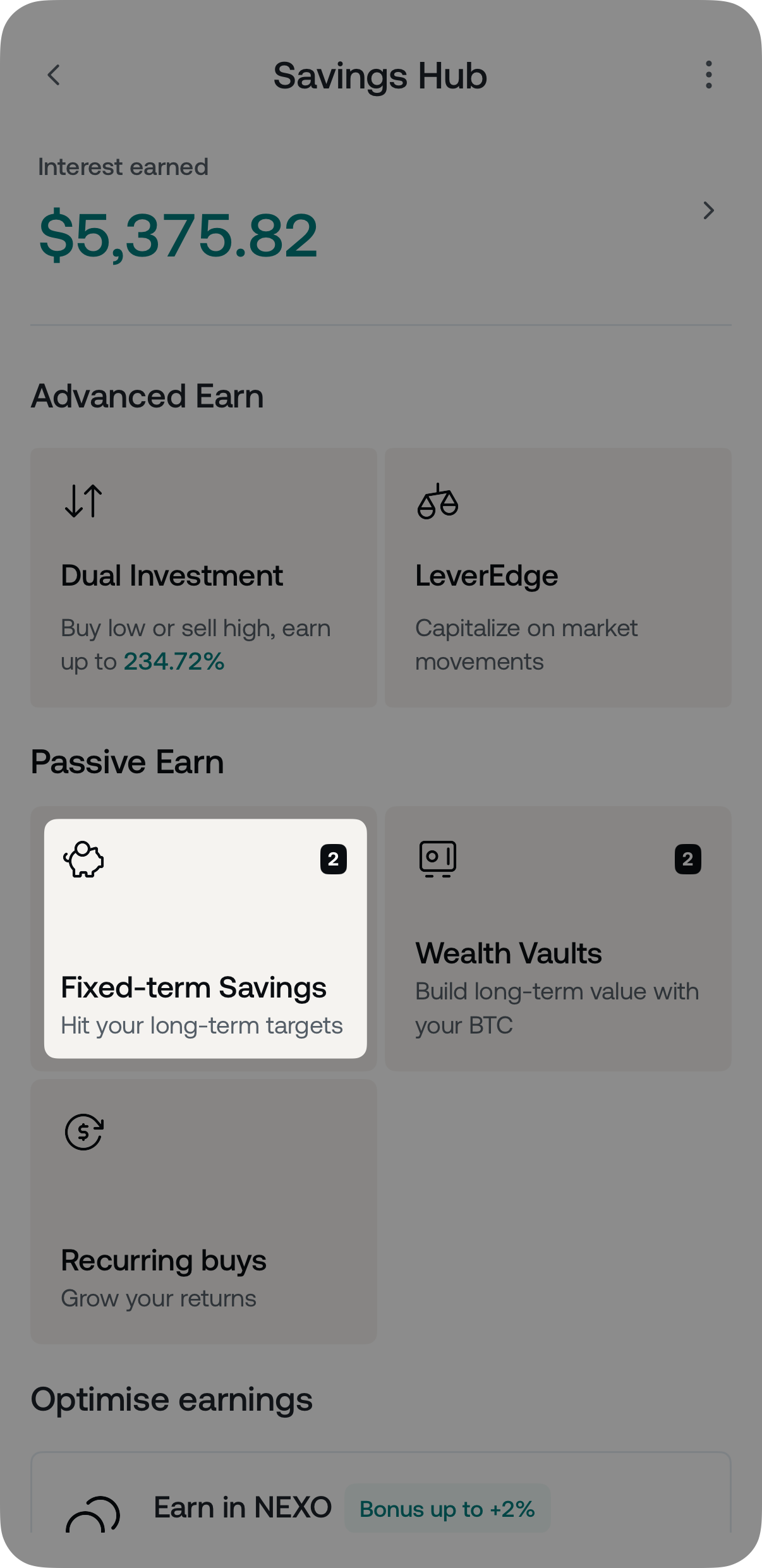
Task: Tap the $5,375.82 interest earned amount
Action: (x=178, y=236)
